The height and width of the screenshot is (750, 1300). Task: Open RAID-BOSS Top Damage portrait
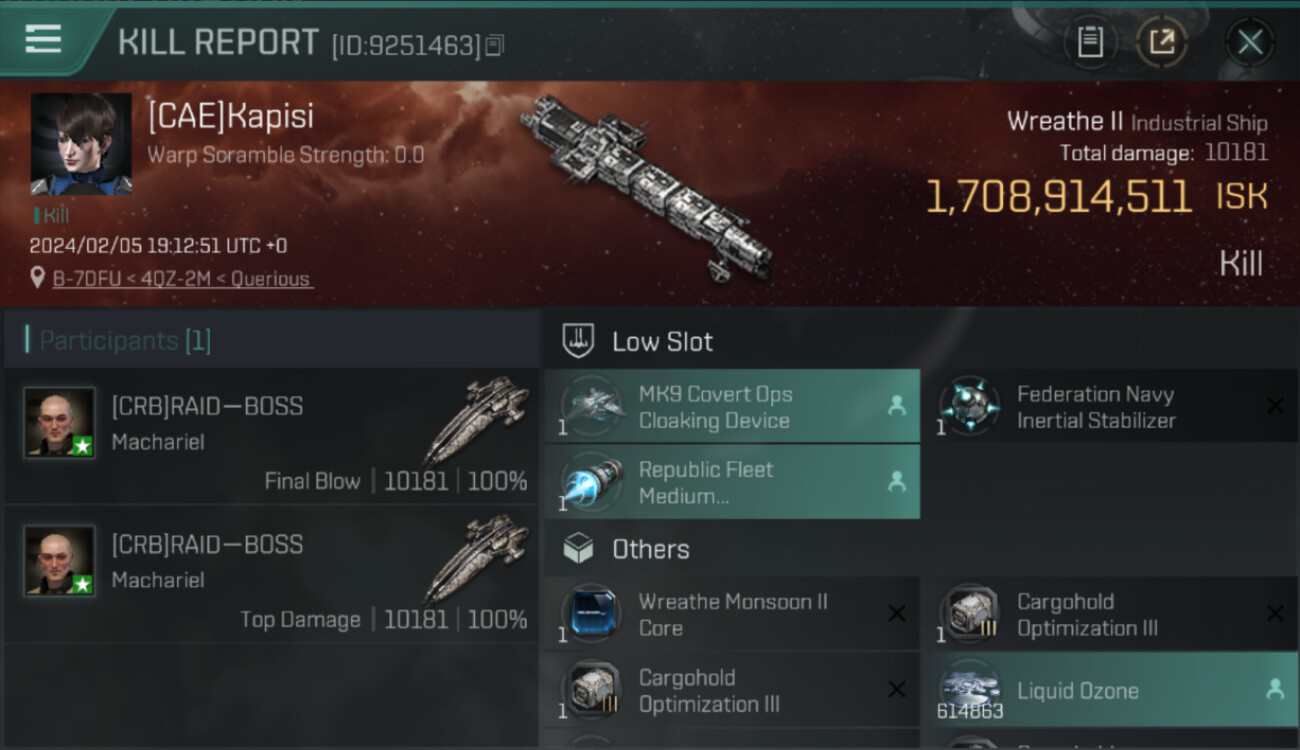(x=60, y=561)
